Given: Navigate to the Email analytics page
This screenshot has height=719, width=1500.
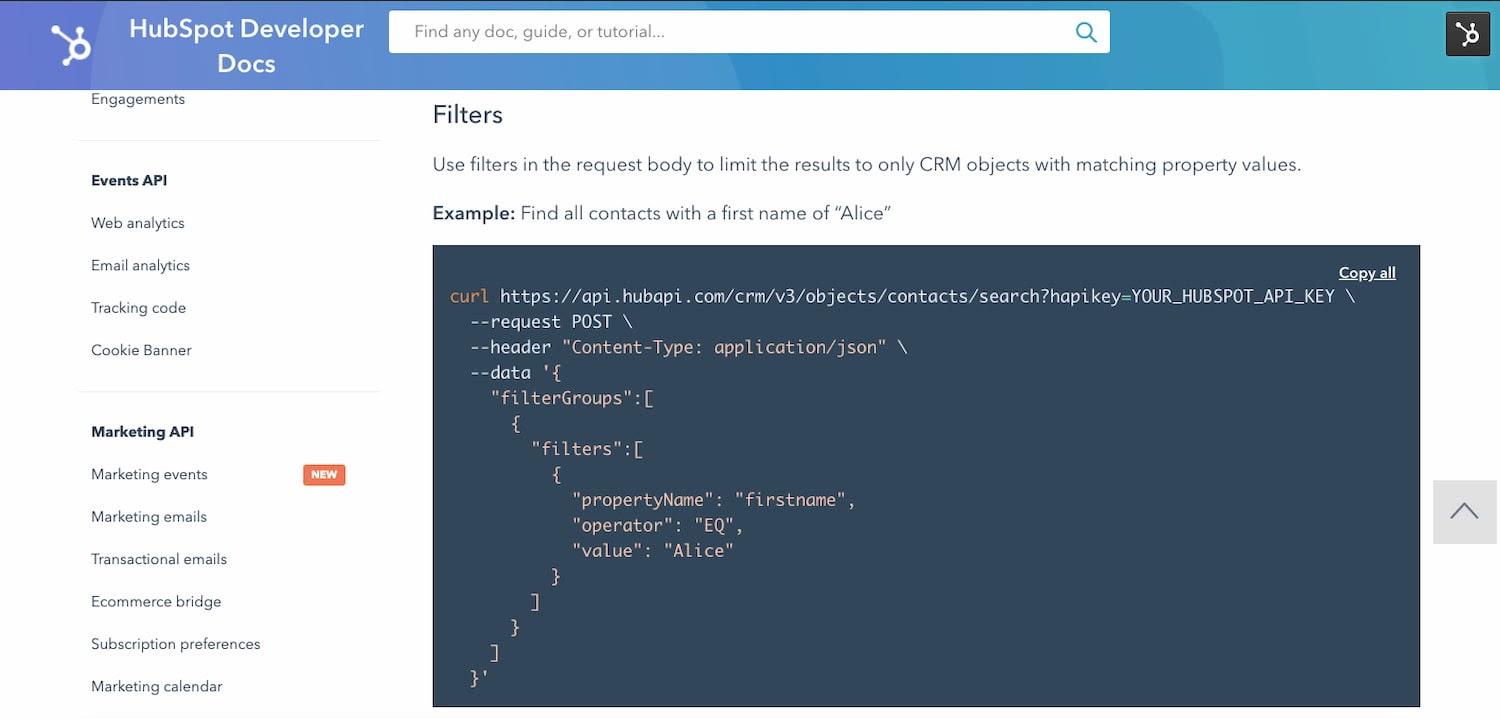Looking at the screenshot, I should [x=140, y=265].
